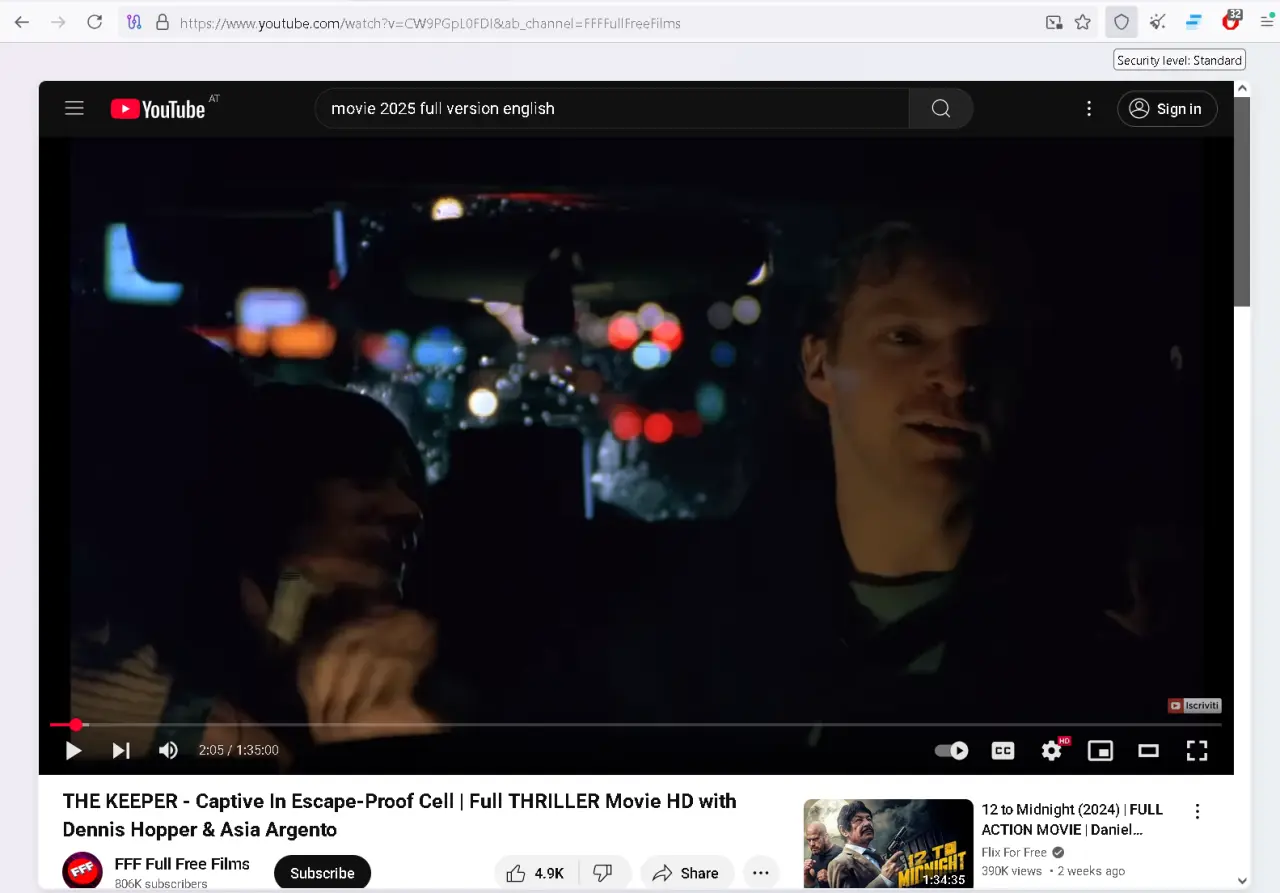1280x893 pixels.
Task: Play the paused video
Action: coord(73,750)
